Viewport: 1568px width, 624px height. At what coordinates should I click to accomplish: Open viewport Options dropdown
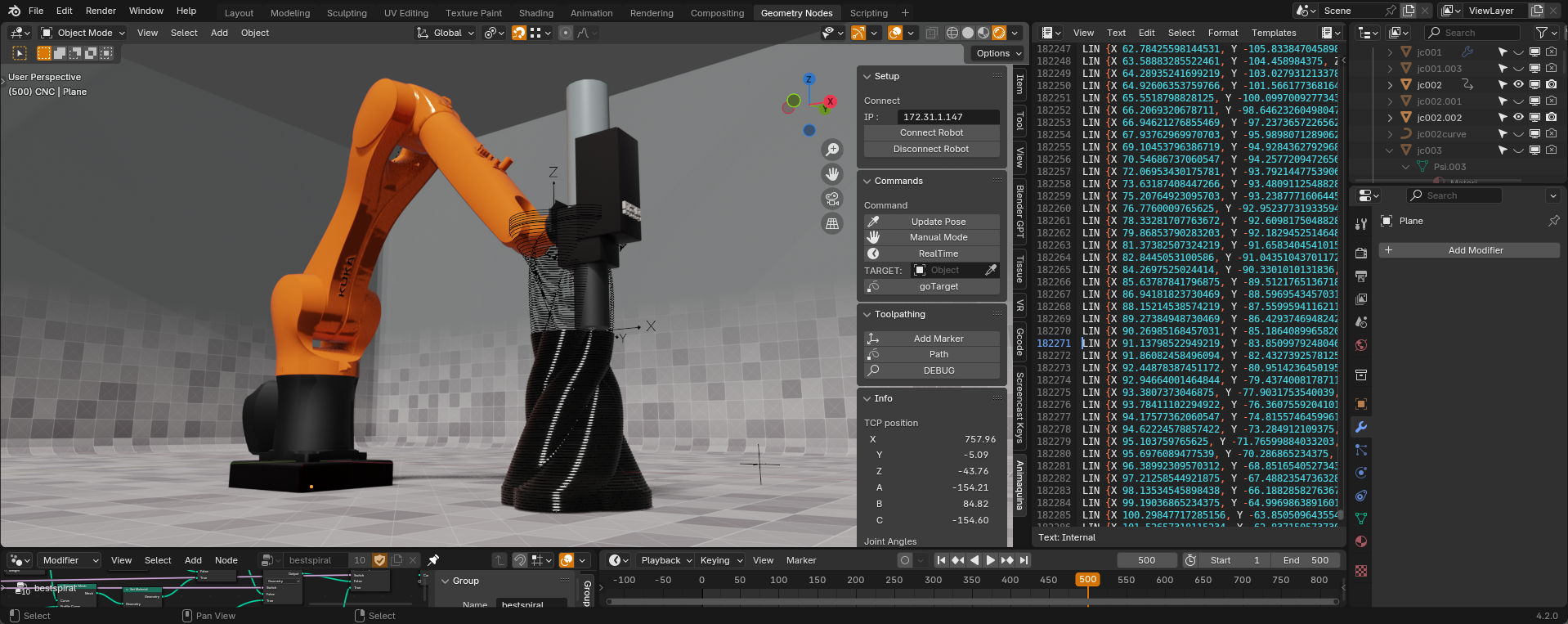(998, 53)
